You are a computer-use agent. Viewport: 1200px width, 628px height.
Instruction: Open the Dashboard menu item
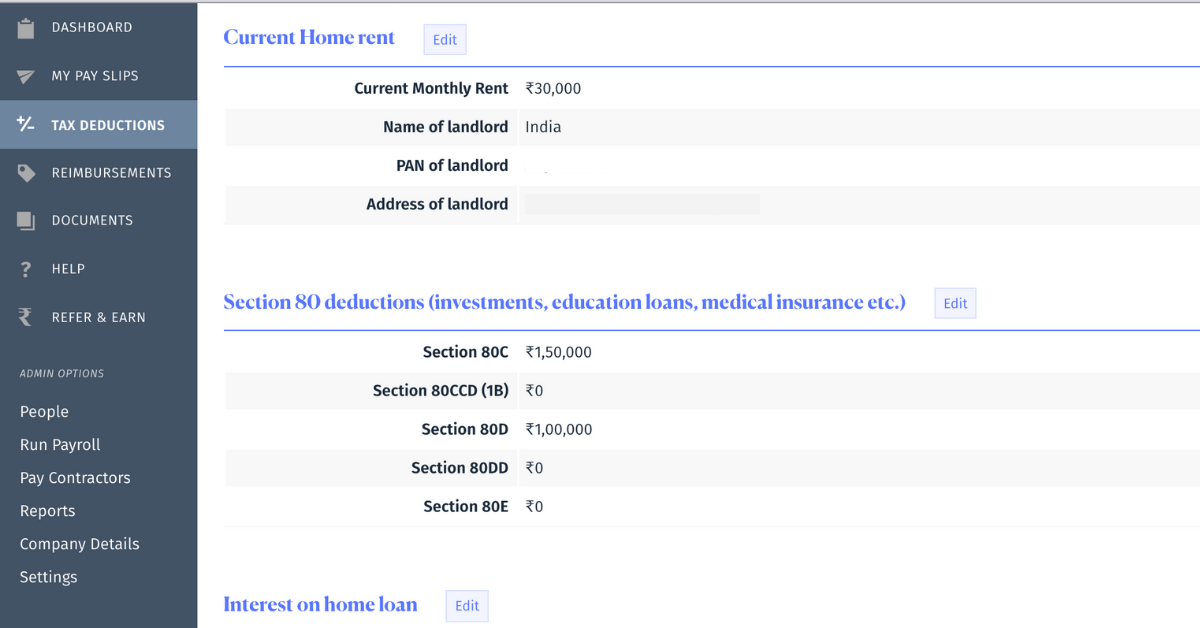91,28
